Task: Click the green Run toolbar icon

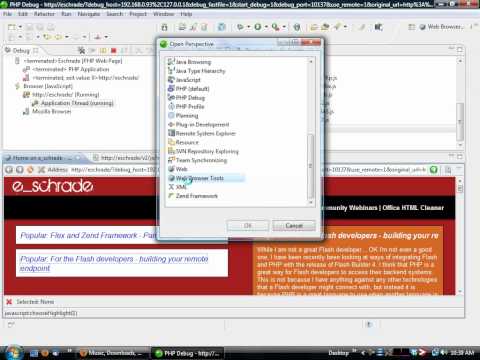Action: tap(258, 27)
